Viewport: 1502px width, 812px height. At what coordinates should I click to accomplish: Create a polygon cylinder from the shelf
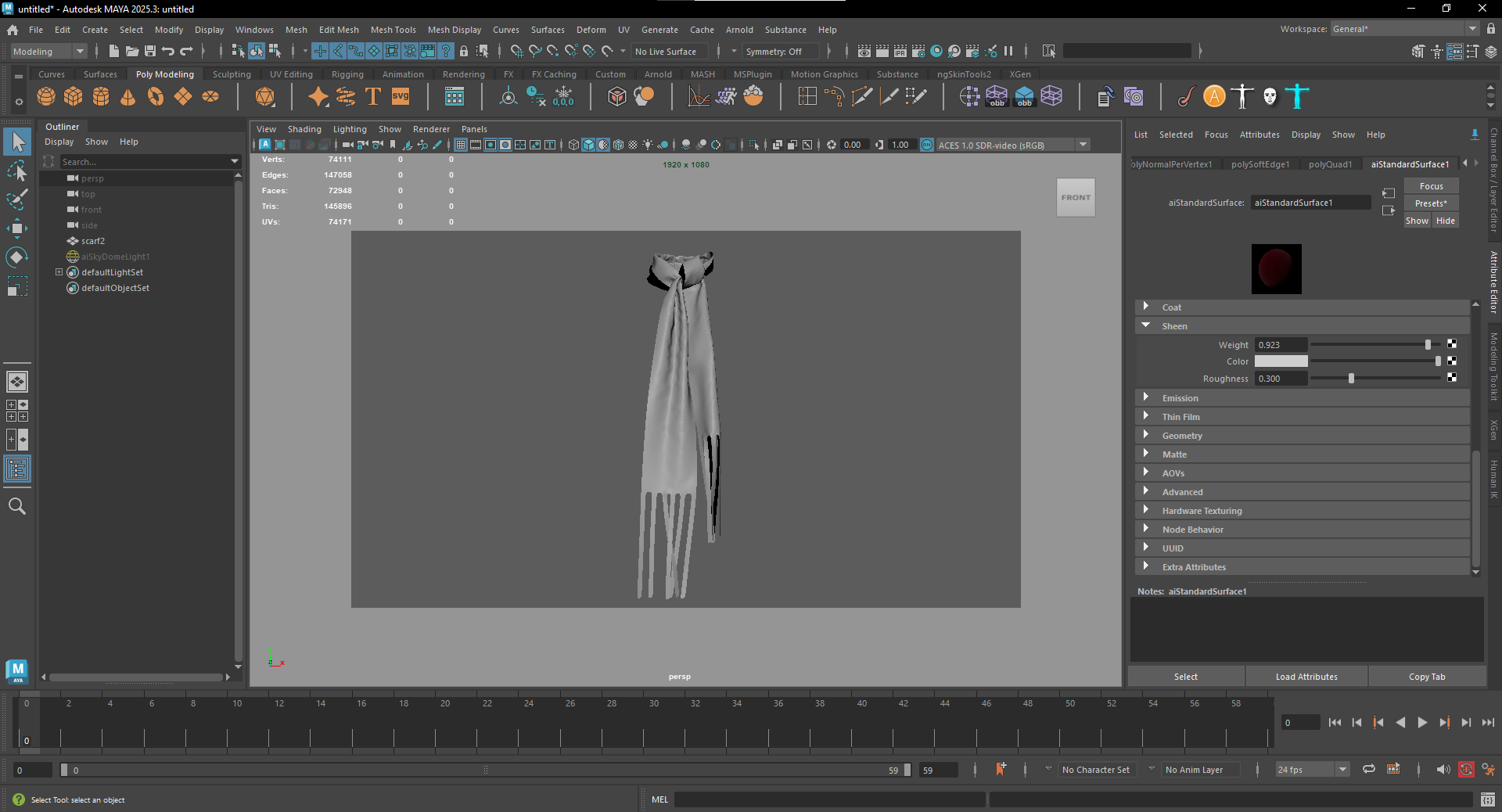[101, 96]
